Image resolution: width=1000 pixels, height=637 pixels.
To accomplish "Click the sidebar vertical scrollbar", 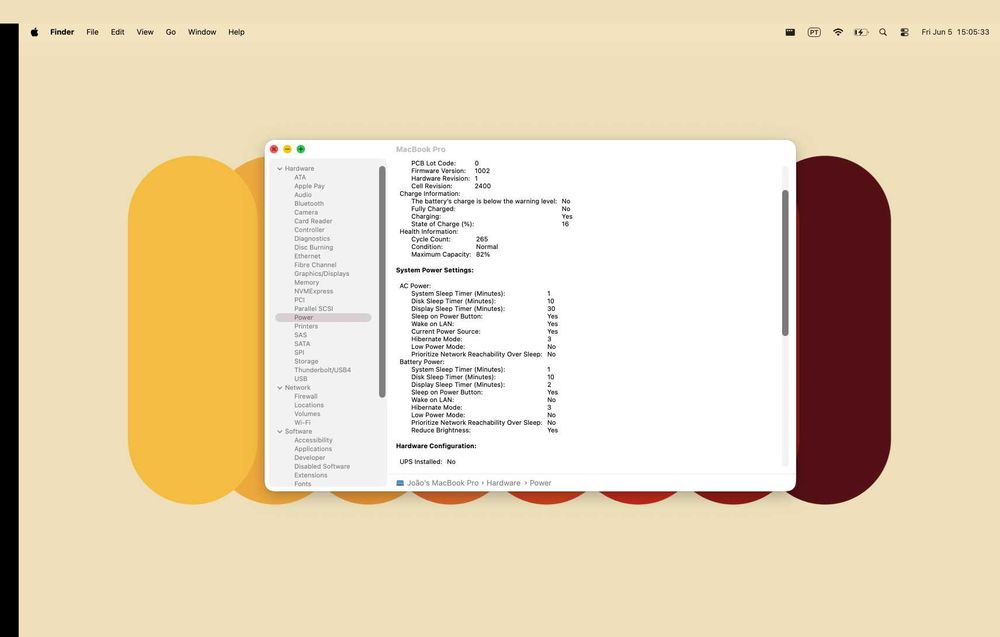I will coord(382,281).
